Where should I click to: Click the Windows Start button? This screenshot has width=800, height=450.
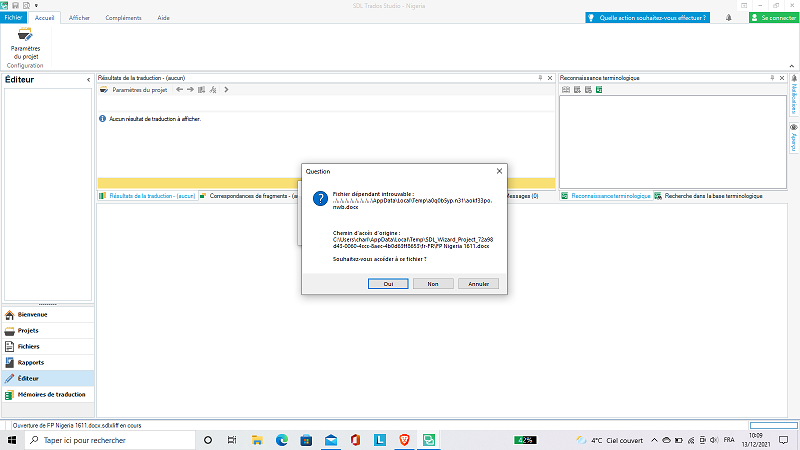(12, 440)
